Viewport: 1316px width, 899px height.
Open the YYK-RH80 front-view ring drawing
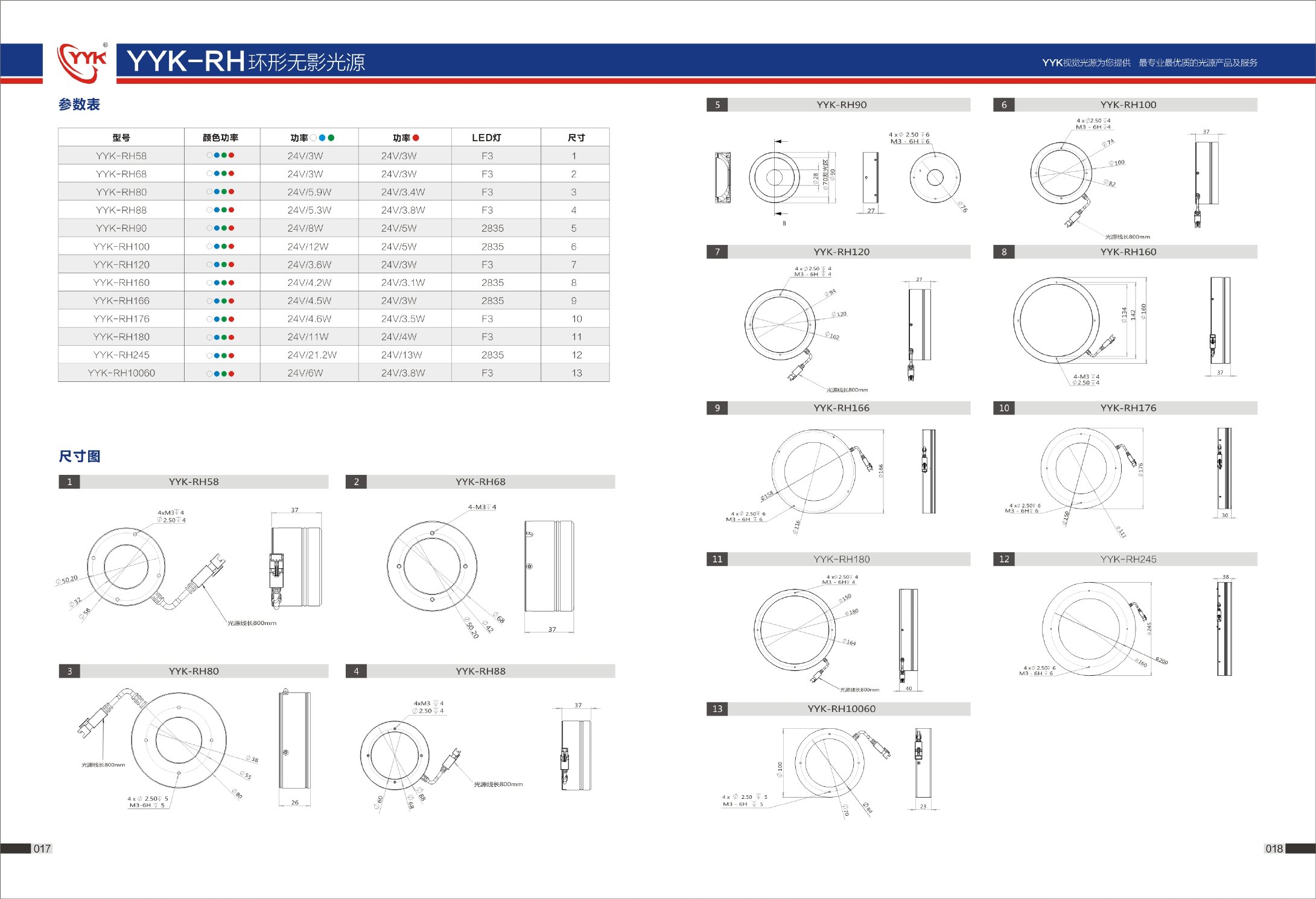(179, 740)
